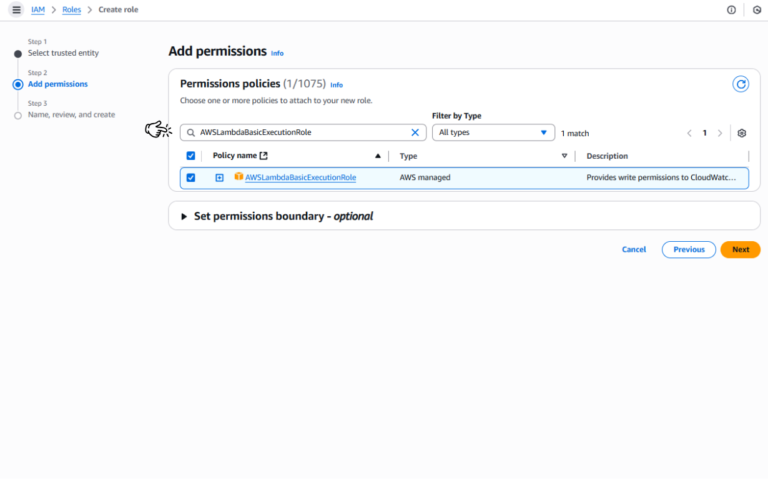Open the Filter by Type dropdown
Image resolution: width=768 pixels, height=483 pixels.
pos(493,132)
